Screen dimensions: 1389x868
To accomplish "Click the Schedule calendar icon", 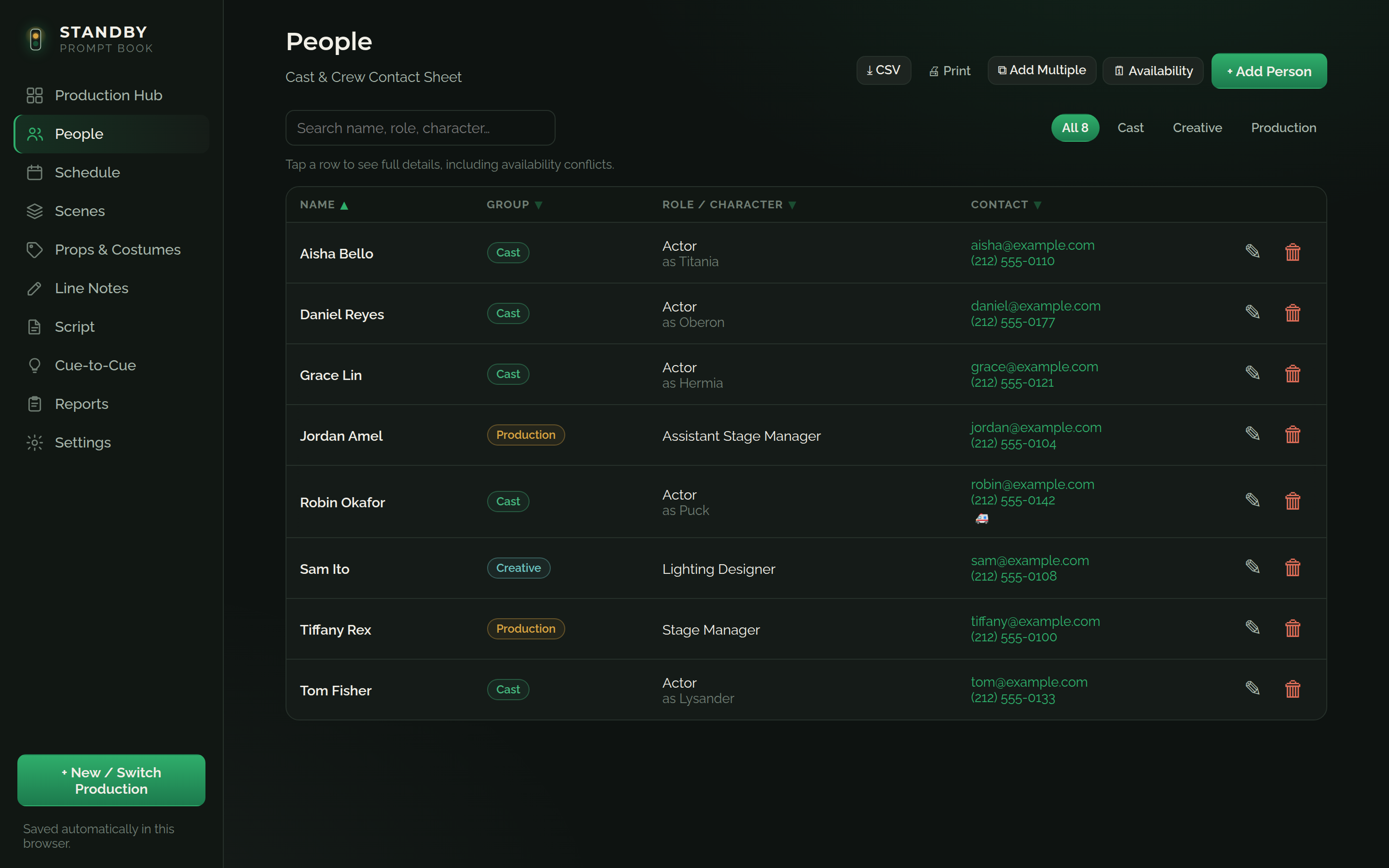I will (34, 172).
